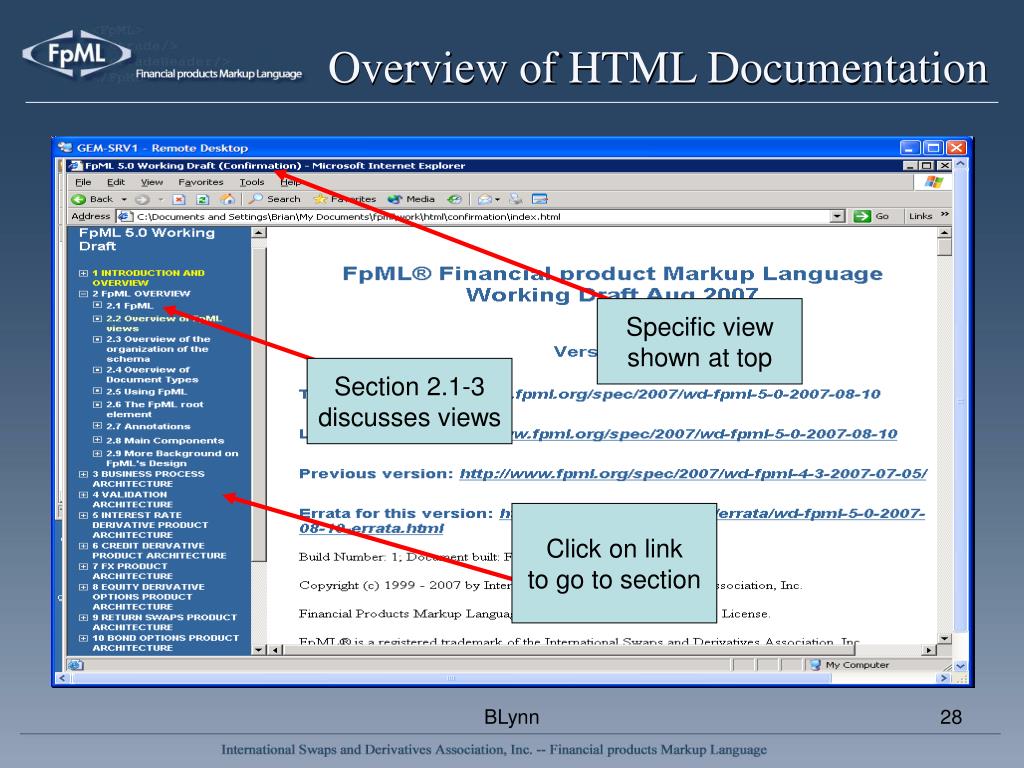Expand section 7 FX Product tree node

pos(83,567)
